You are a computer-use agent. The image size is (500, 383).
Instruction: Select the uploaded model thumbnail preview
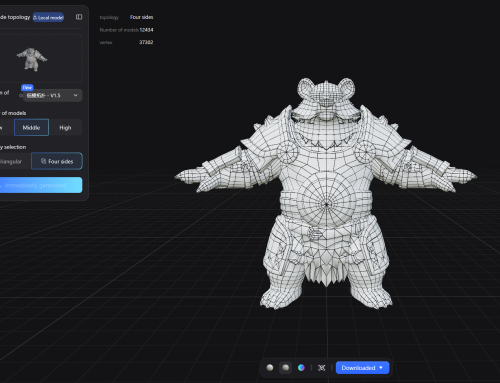32,59
